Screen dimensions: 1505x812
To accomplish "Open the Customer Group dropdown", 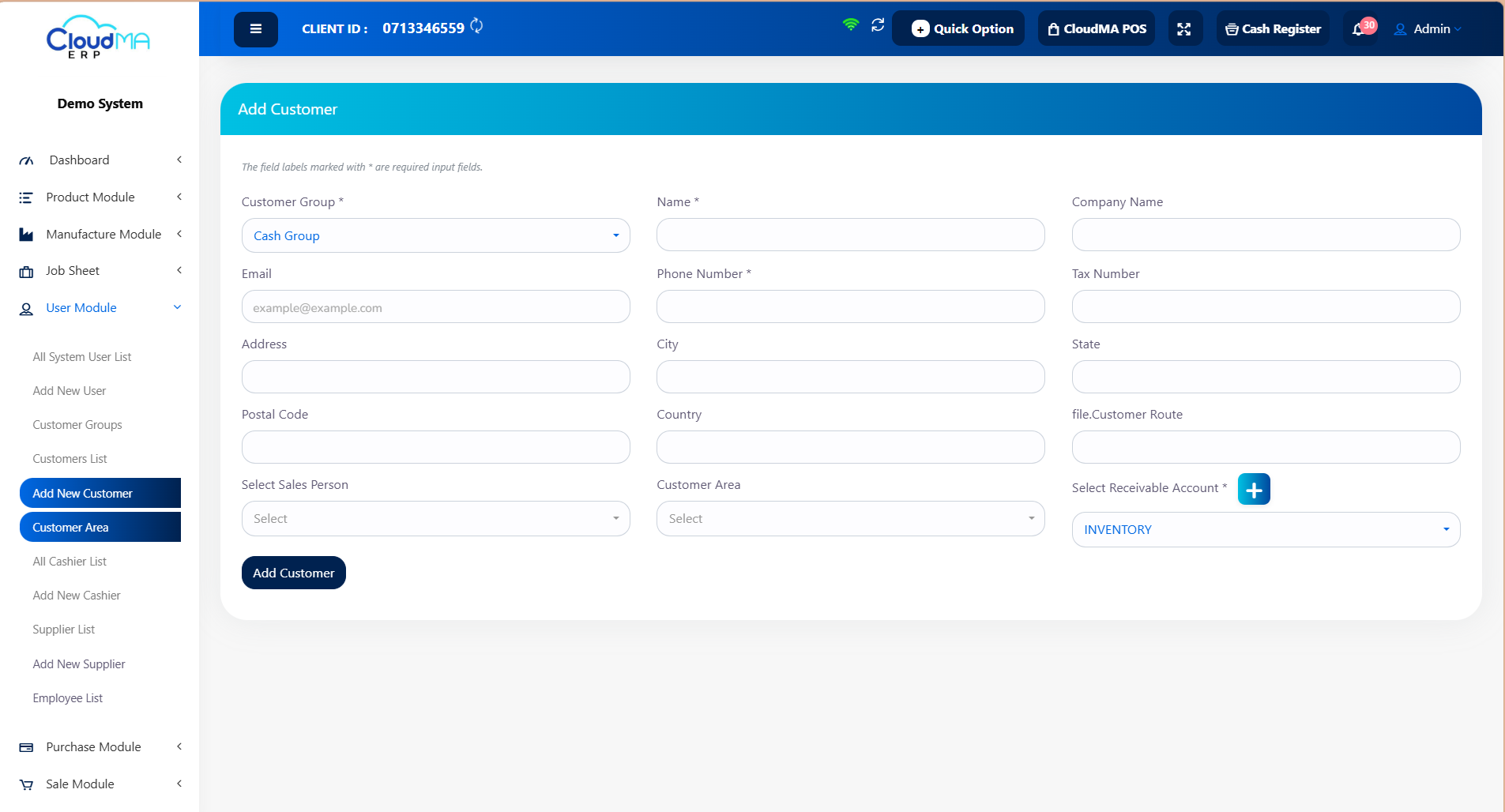I will 436,235.
